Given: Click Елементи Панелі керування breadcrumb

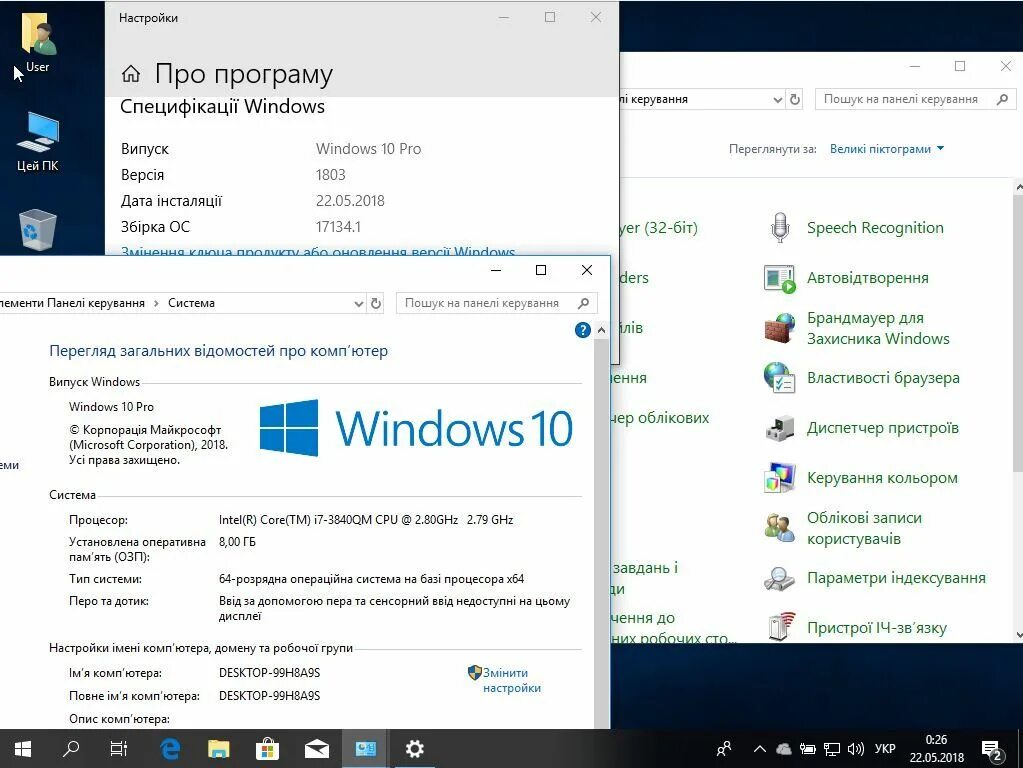Looking at the screenshot, I should pos(72,303).
